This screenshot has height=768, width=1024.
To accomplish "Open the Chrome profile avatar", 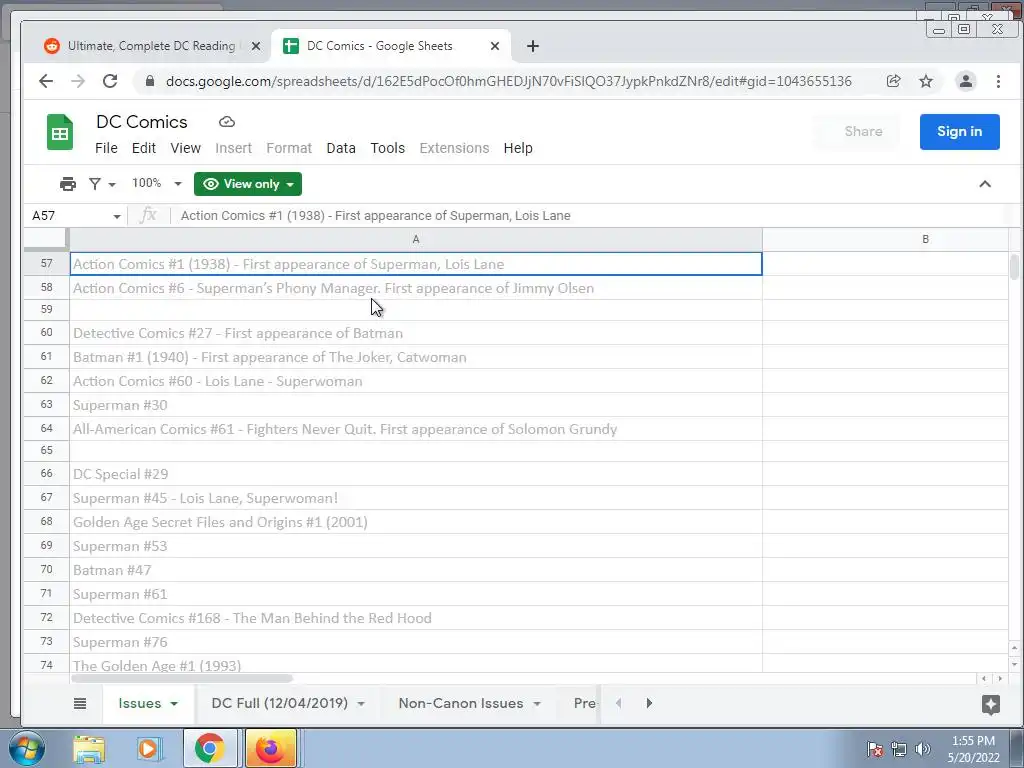I will coord(965,81).
